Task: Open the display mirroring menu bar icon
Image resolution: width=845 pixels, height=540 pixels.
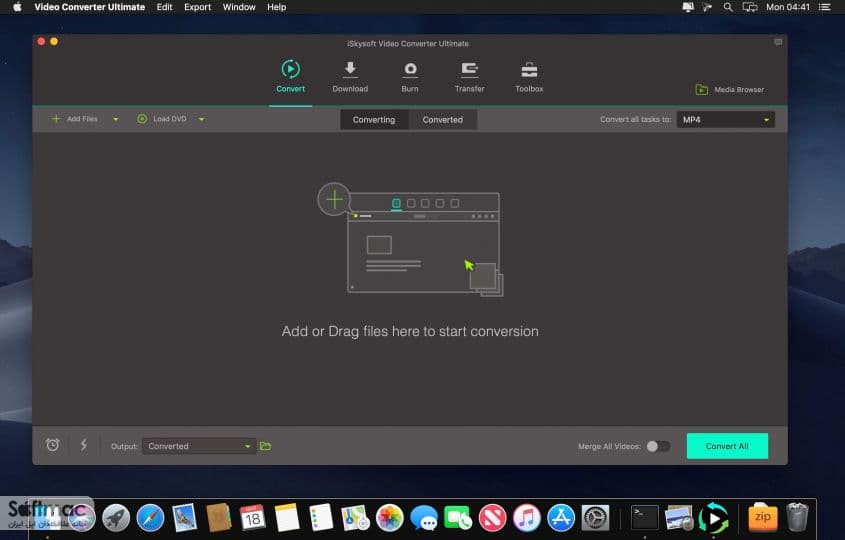Action: point(750,7)
